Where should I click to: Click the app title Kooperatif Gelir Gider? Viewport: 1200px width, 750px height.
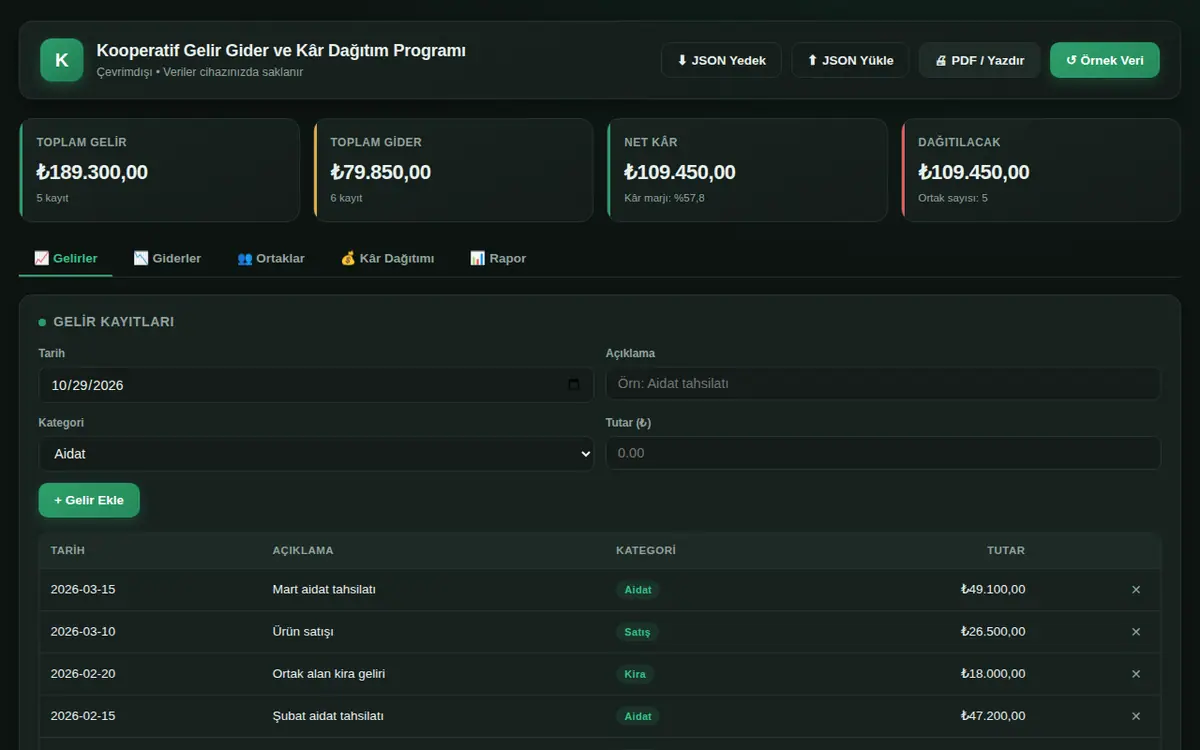(x=281, y=50)
